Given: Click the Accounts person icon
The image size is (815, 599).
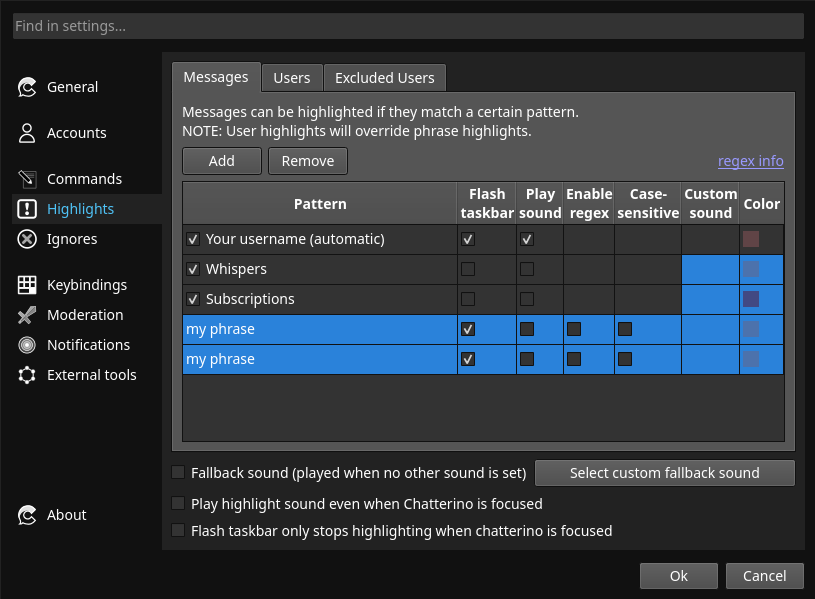Looking at the screenshot, I should [27, 133].
